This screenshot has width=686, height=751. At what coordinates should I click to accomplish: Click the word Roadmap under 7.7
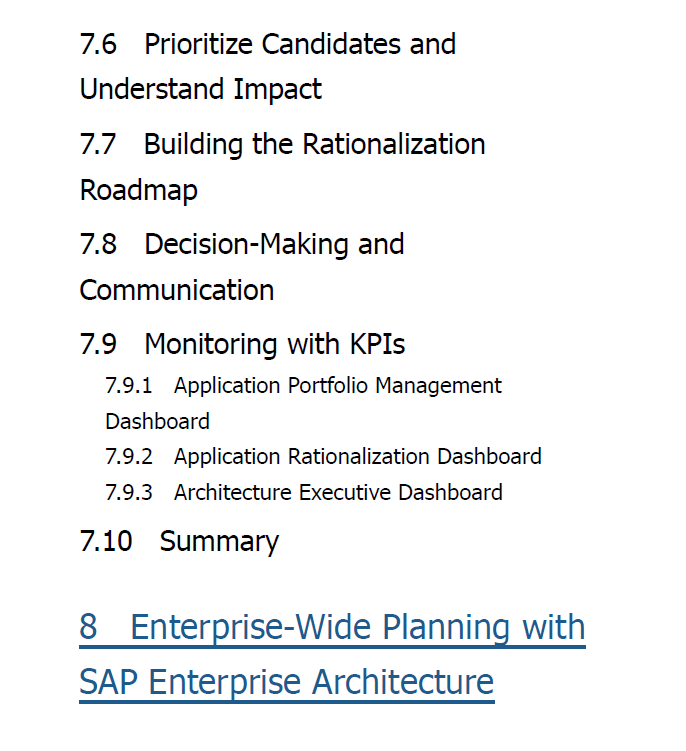coord(138,191)
